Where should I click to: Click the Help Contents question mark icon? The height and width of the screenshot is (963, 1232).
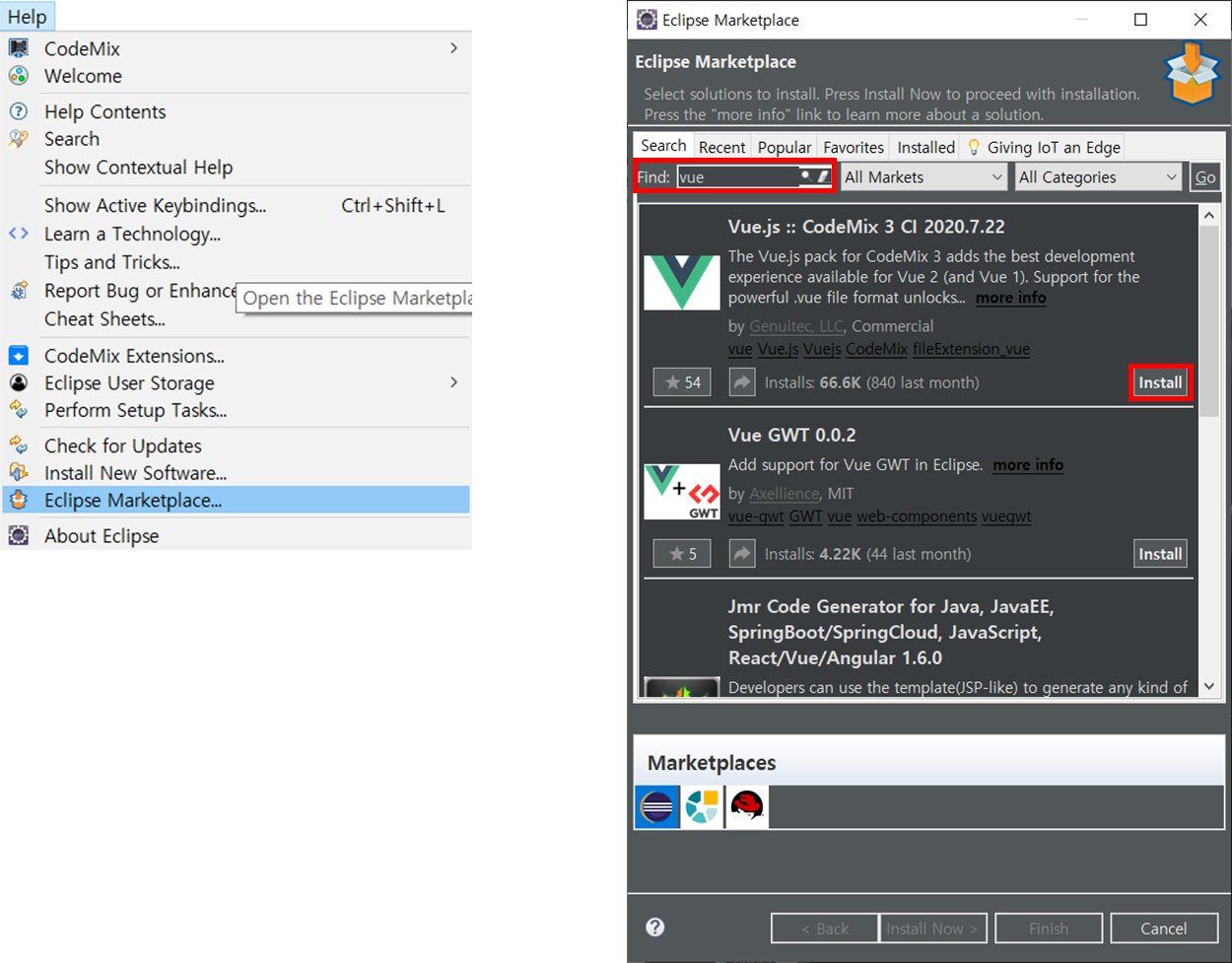19,111
